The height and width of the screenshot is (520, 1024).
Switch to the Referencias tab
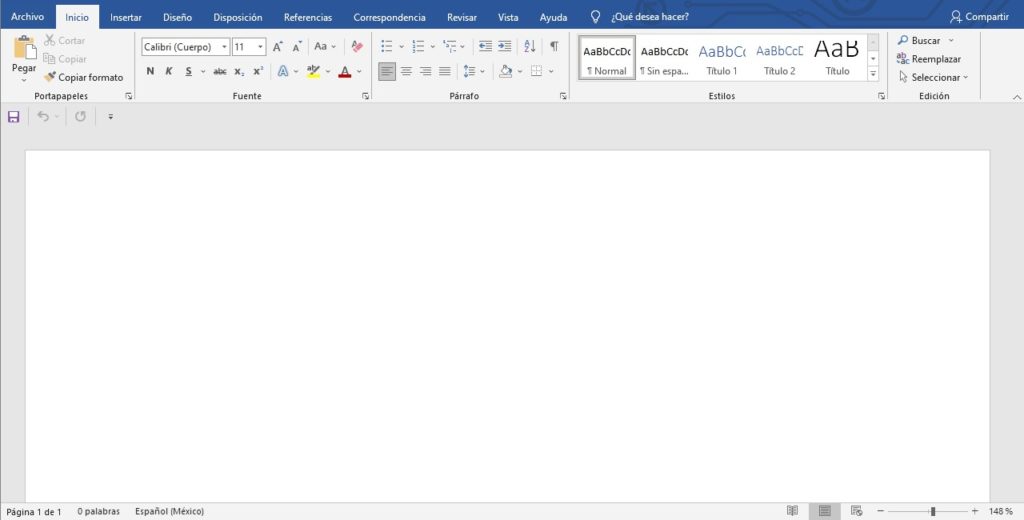308,17
